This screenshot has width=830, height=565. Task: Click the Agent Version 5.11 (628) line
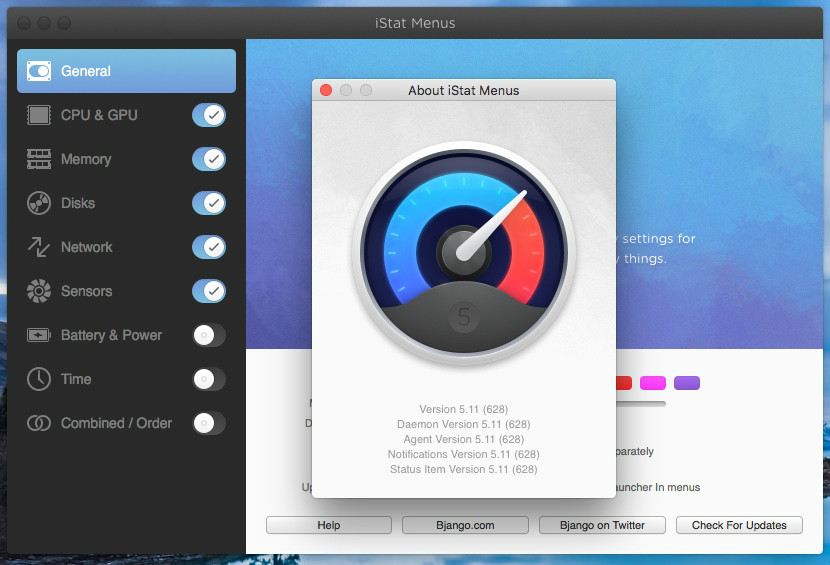coord(464,439)
